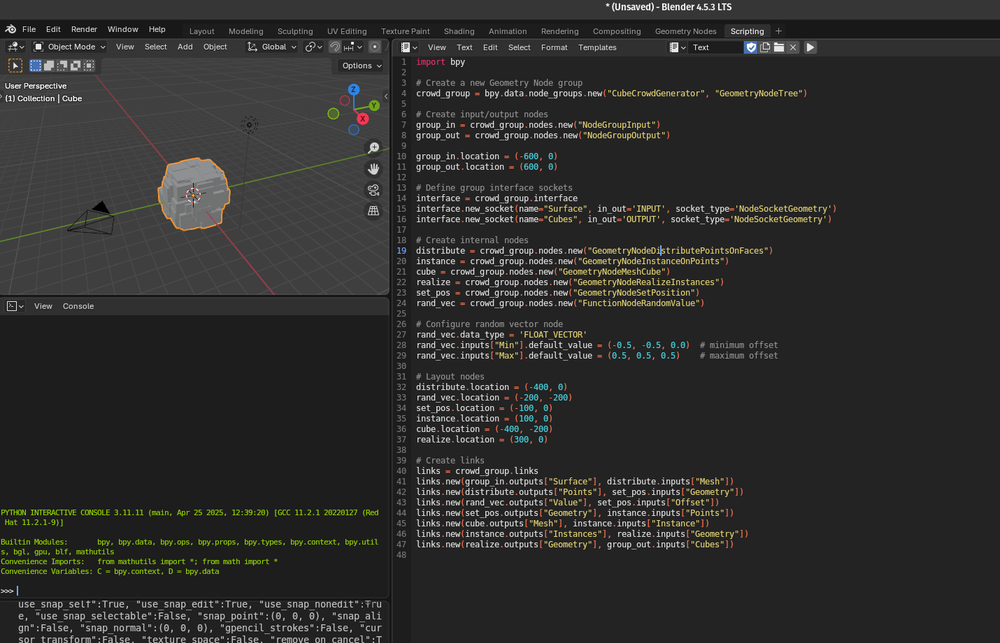The image size is (1000, 643).
Task: Toggle perspective with the grid projection icon
Action: pyautogui.click(x=373, y=210)
